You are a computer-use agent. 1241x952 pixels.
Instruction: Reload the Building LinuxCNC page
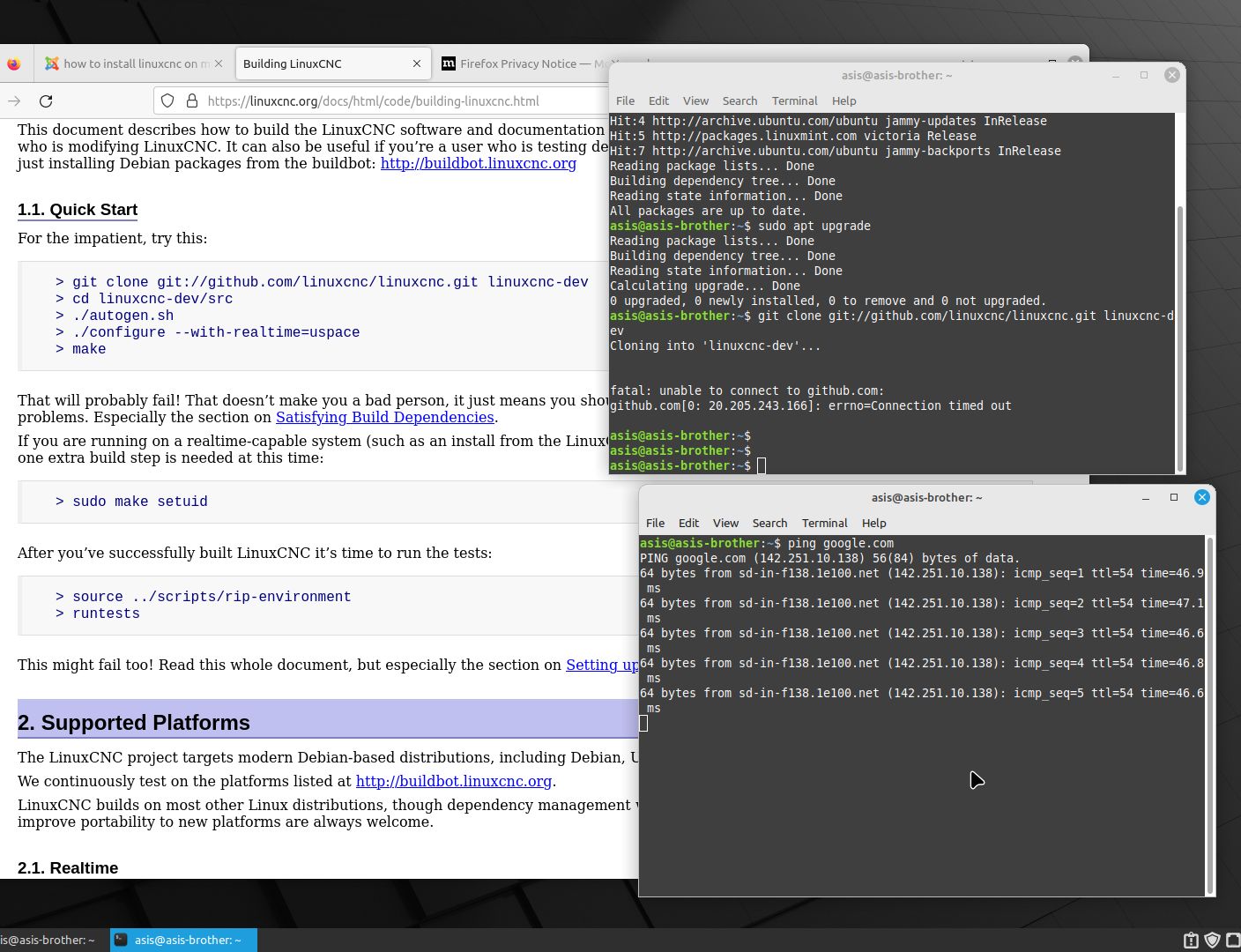pos(46,100)
